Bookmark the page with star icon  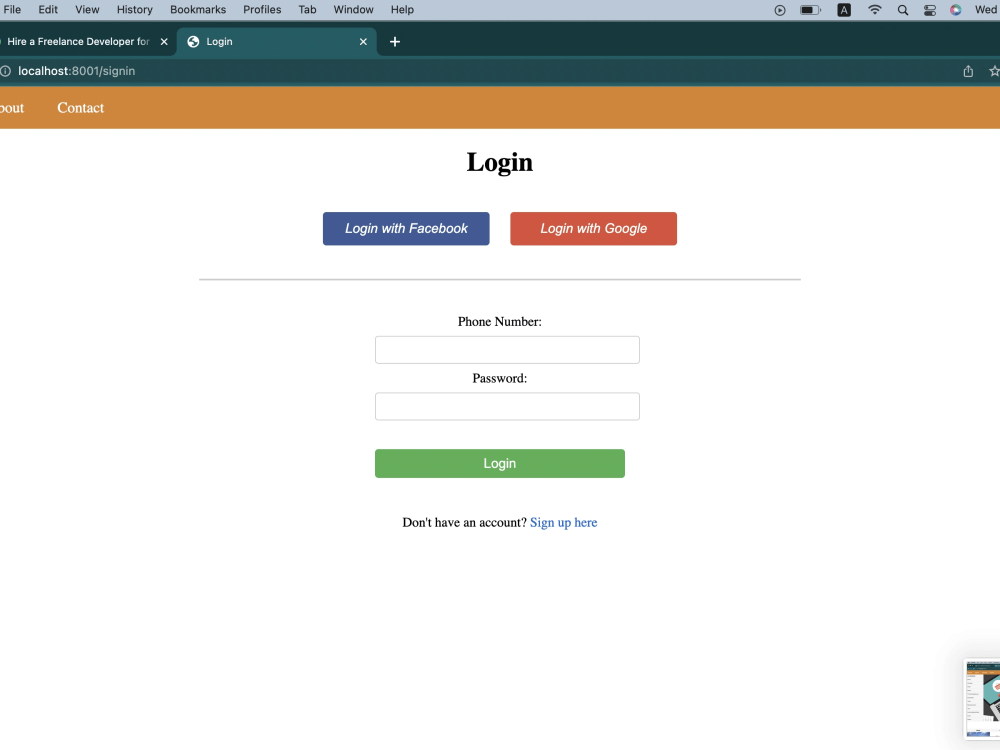(994, 71)
